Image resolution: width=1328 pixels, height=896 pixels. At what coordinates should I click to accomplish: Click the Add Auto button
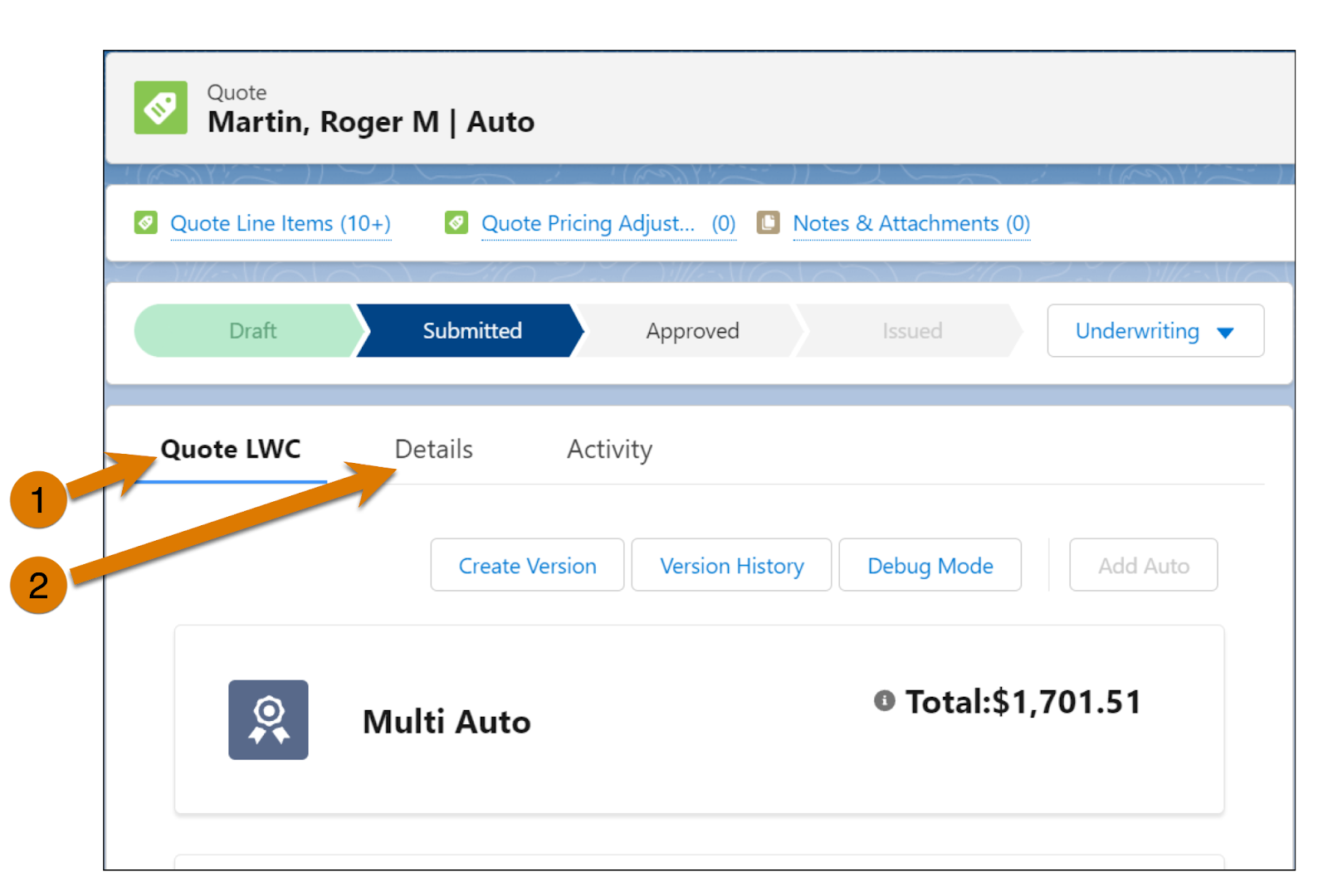tap(1144, 565)
